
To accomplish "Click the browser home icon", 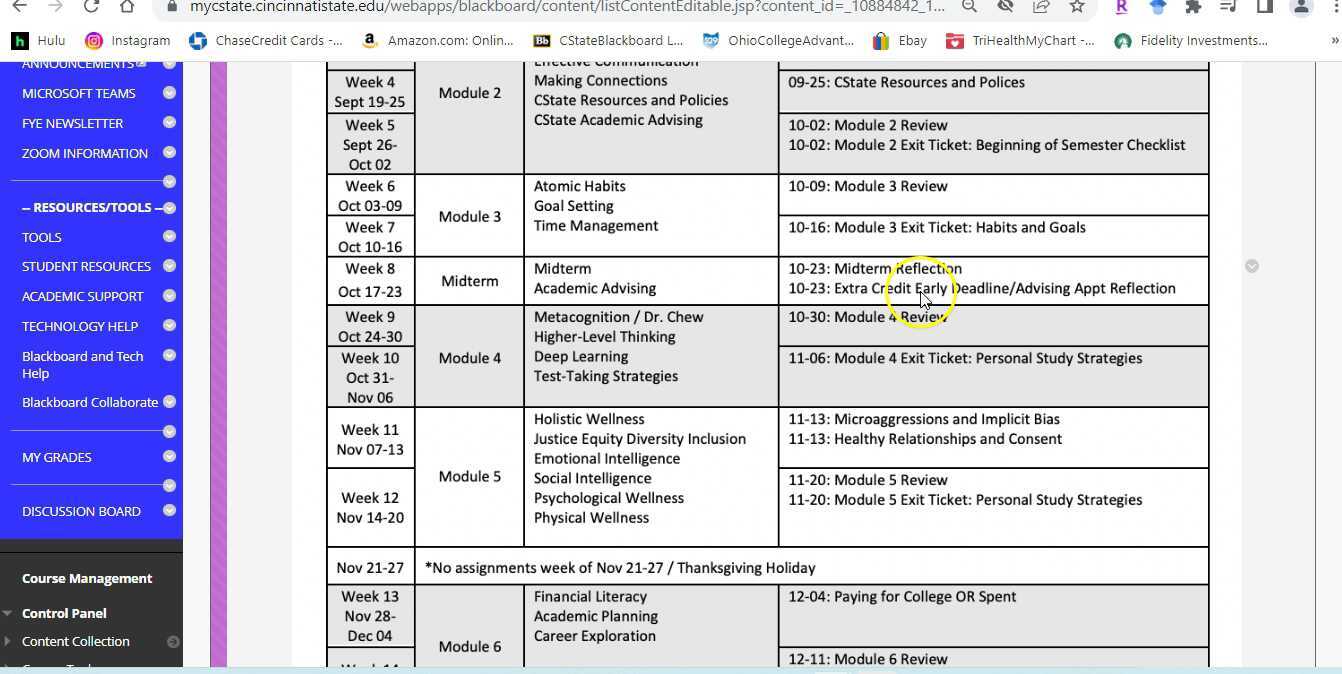I will pos(124,7).
